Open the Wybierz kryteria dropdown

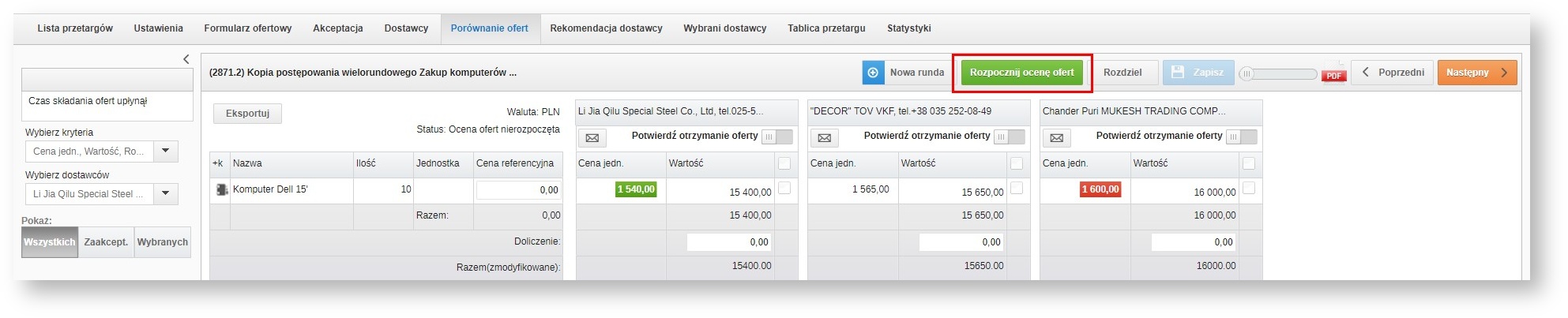pos(166,151)
